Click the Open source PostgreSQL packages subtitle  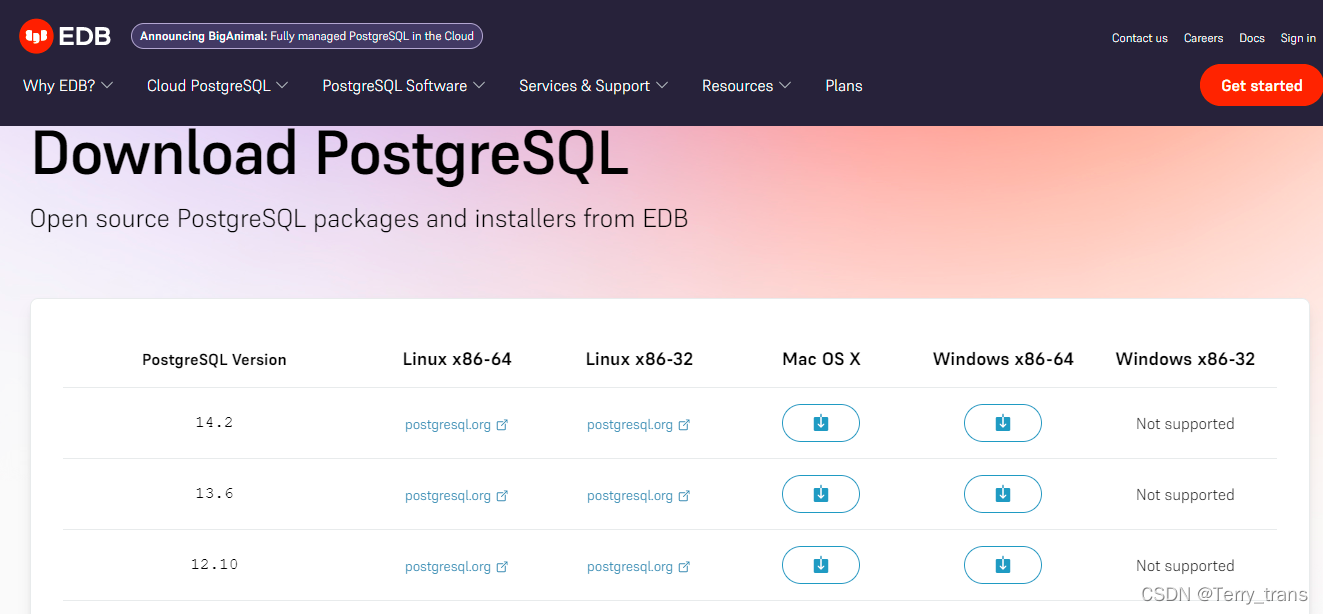pyautogui.click(x=359, y=218)
